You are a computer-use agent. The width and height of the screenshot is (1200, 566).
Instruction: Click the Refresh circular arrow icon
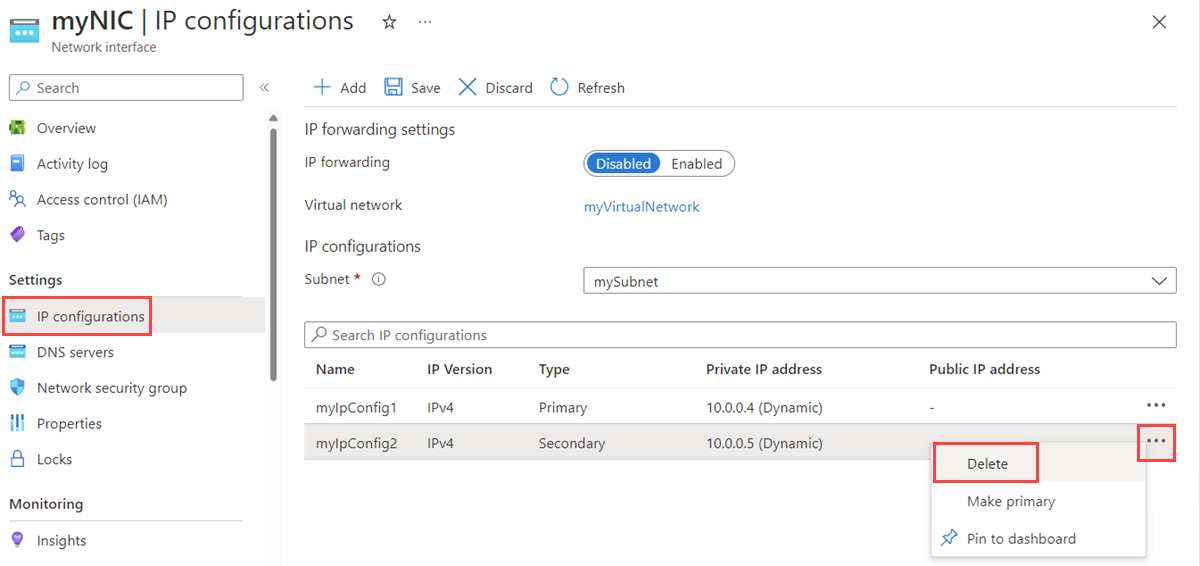[x=559, y=87]
